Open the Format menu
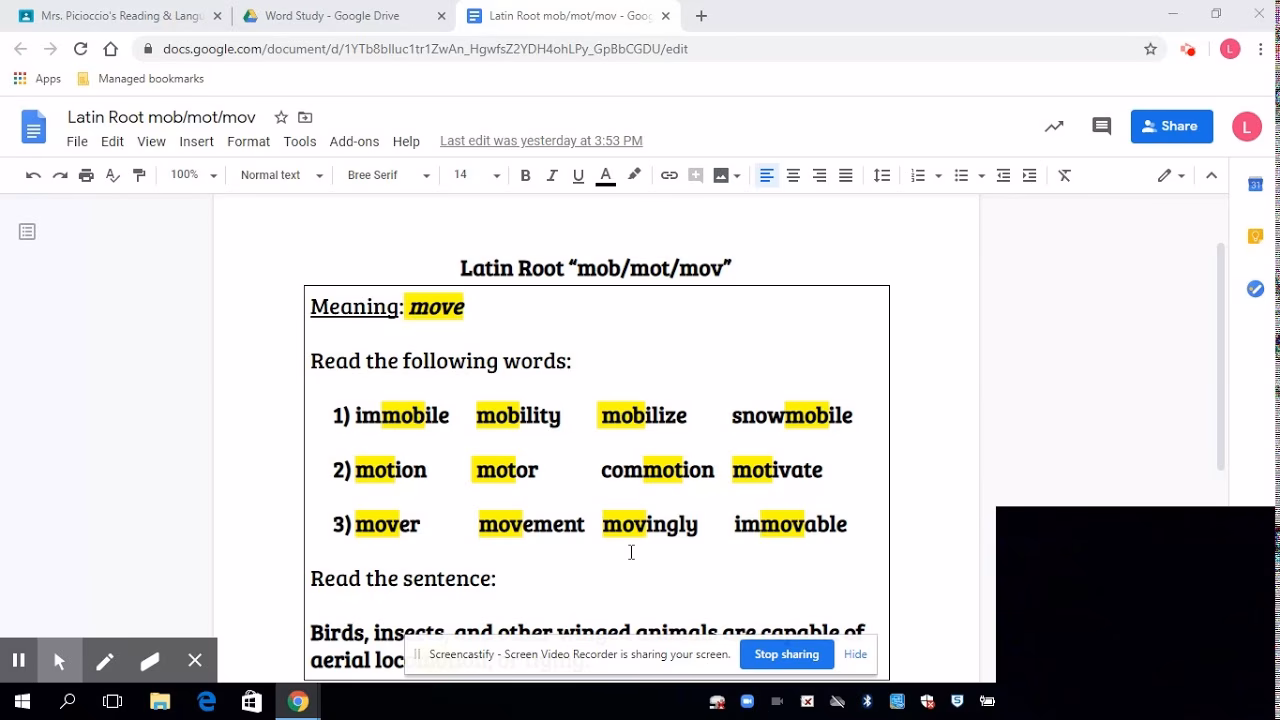 [x=248, y=141]
